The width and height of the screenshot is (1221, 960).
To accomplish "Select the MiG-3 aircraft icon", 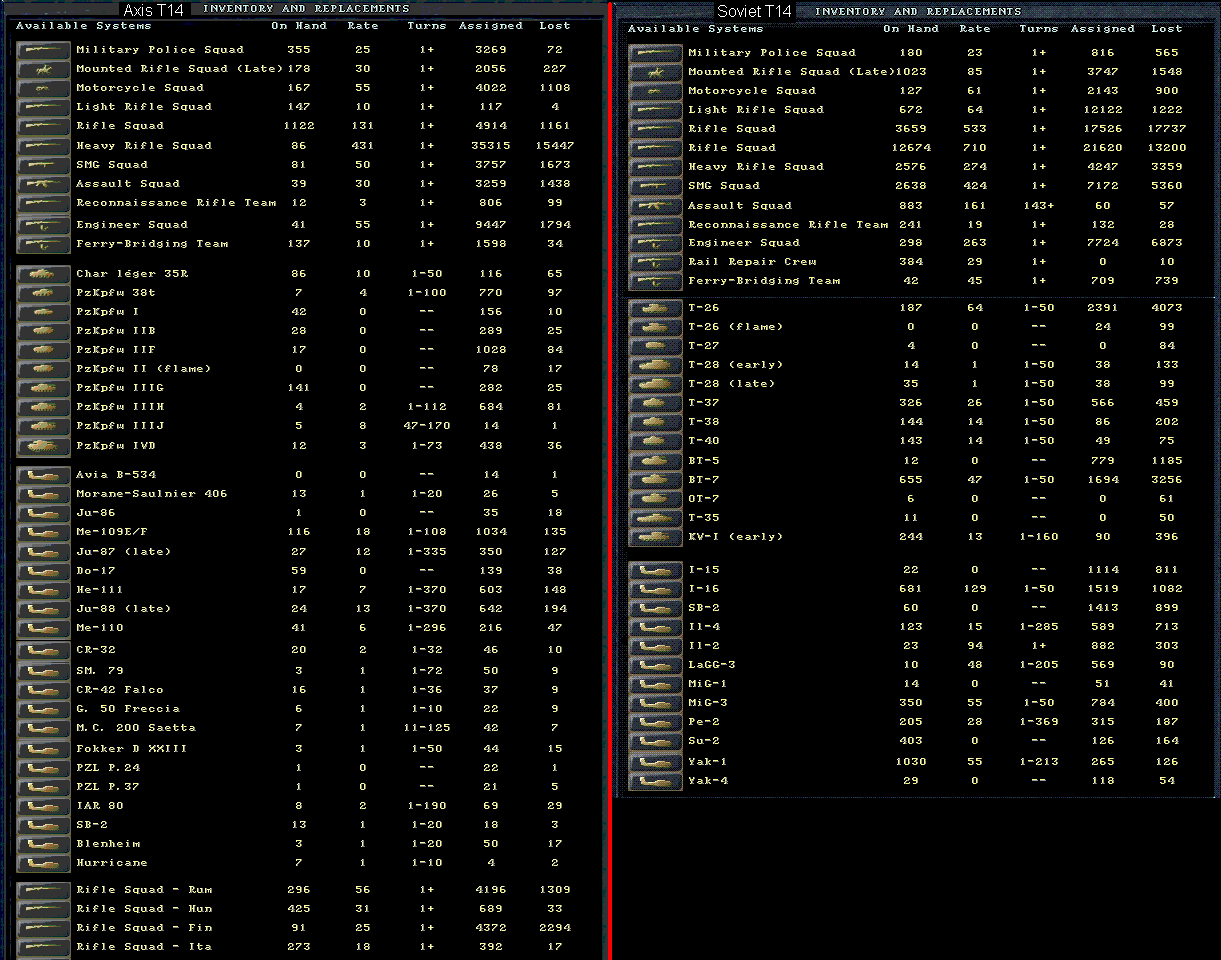I will [x=656, y=703].
